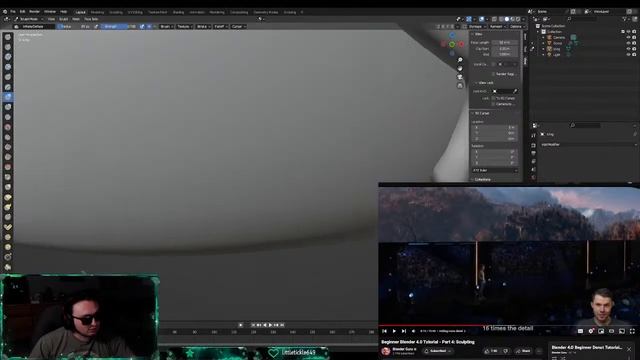The height and width of the screenshot is (360, 640).
Task: Like the YouTube video
Action: [491, 351]
